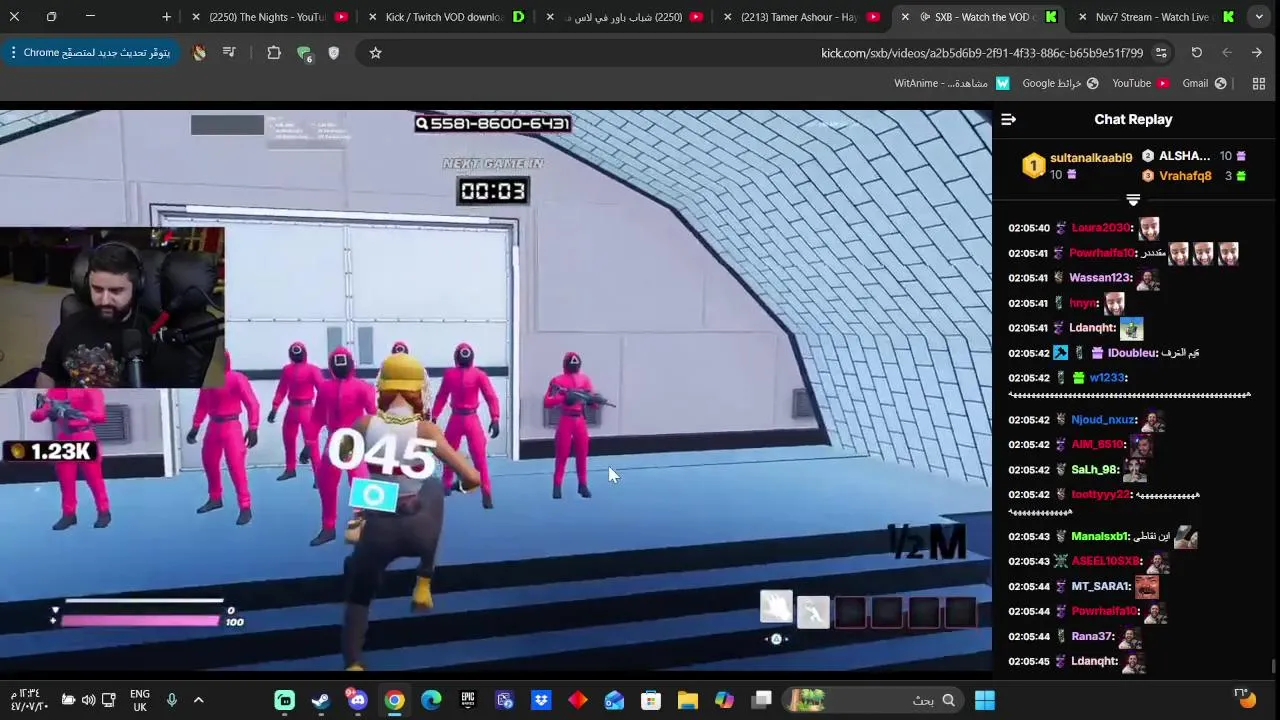Screen dimensions: 1280x720
Task: Open Microsoft Edge from the taskbar
Action: click(431, 700)
